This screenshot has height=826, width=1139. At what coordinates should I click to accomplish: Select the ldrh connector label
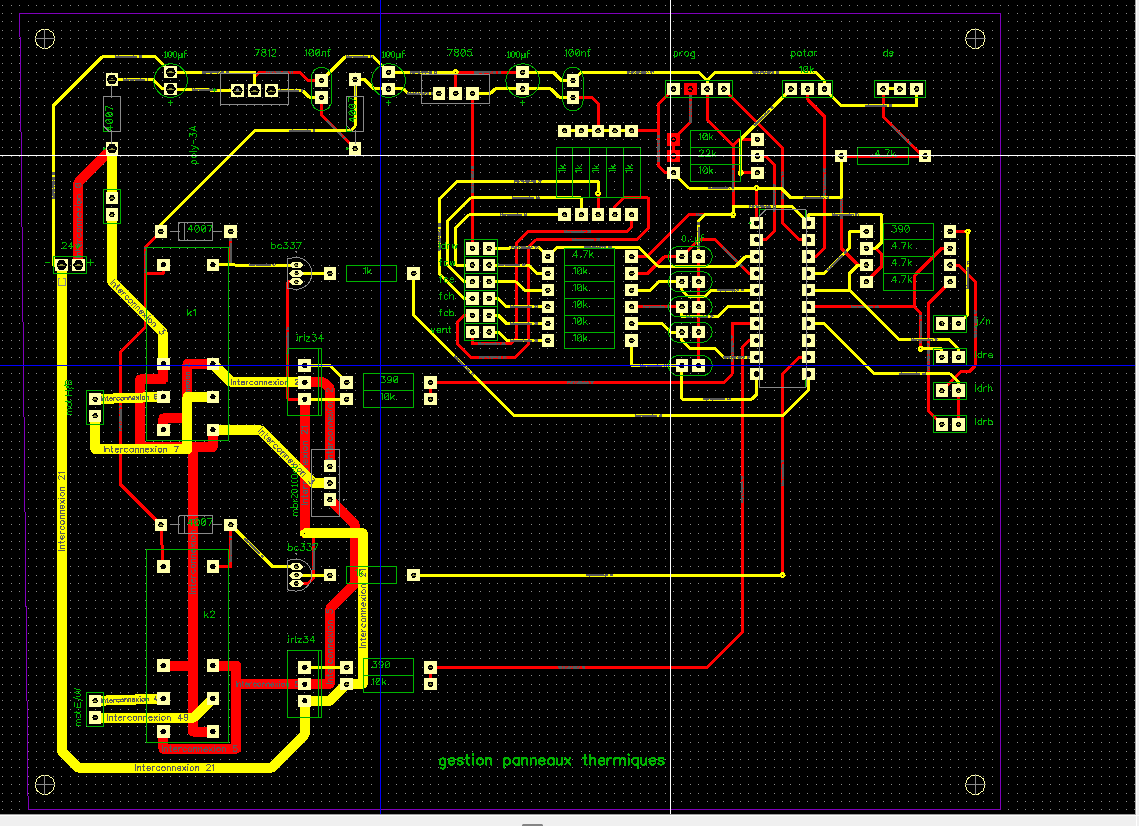point(984,389)
